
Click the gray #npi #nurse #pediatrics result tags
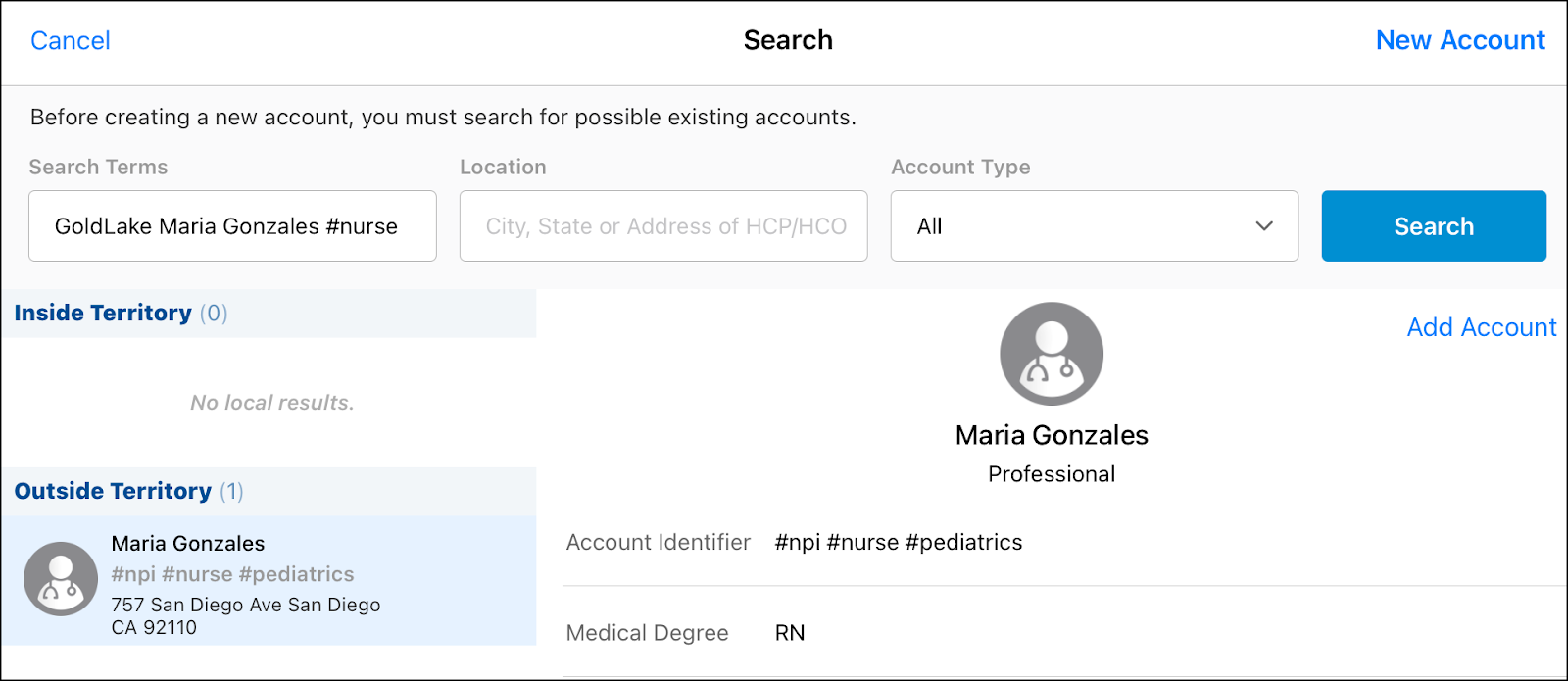click(x=232, y=574)
